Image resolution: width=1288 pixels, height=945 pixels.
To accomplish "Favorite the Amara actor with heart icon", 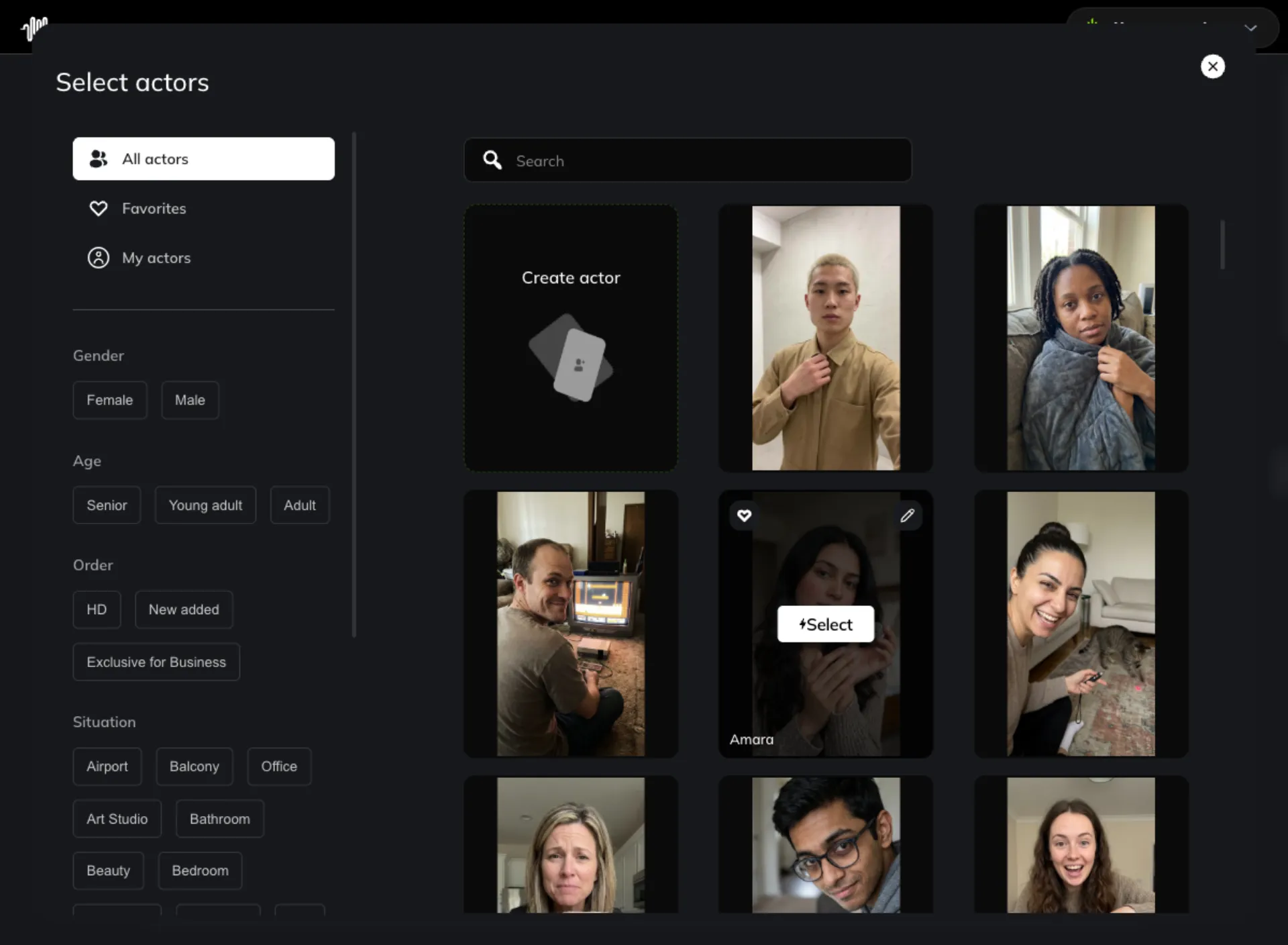I will (x=744, y=515).
